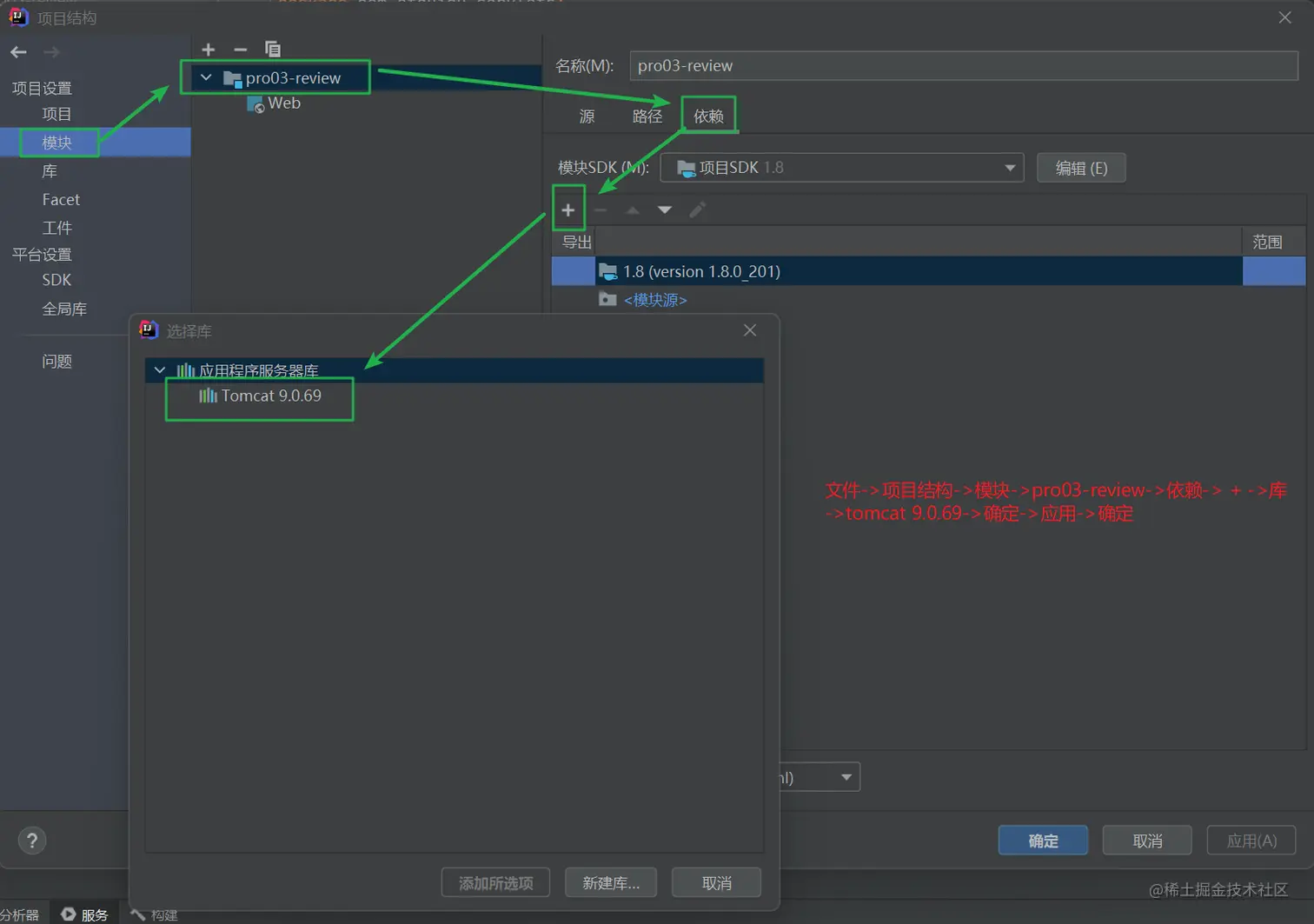This screenshot has height=924, width=1314.
Task: Select the module source dependency row
Action: (x=928, y=300)
